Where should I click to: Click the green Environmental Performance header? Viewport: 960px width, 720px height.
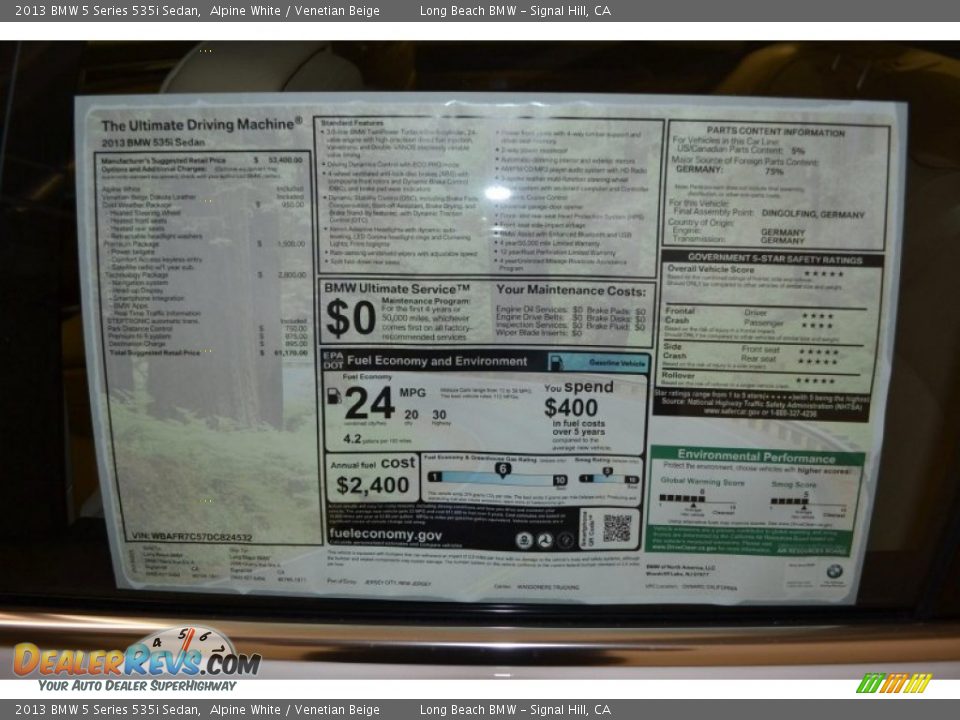pyautogui.click(x=756, y=456)
